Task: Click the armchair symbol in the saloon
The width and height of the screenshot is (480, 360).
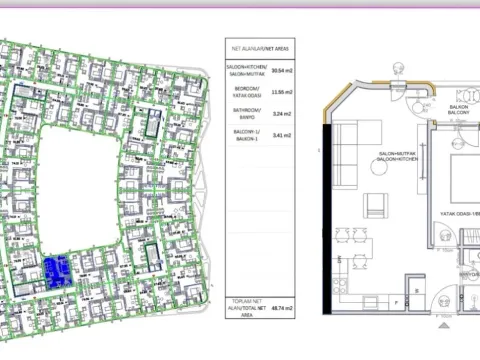Action: click(376, 205)
